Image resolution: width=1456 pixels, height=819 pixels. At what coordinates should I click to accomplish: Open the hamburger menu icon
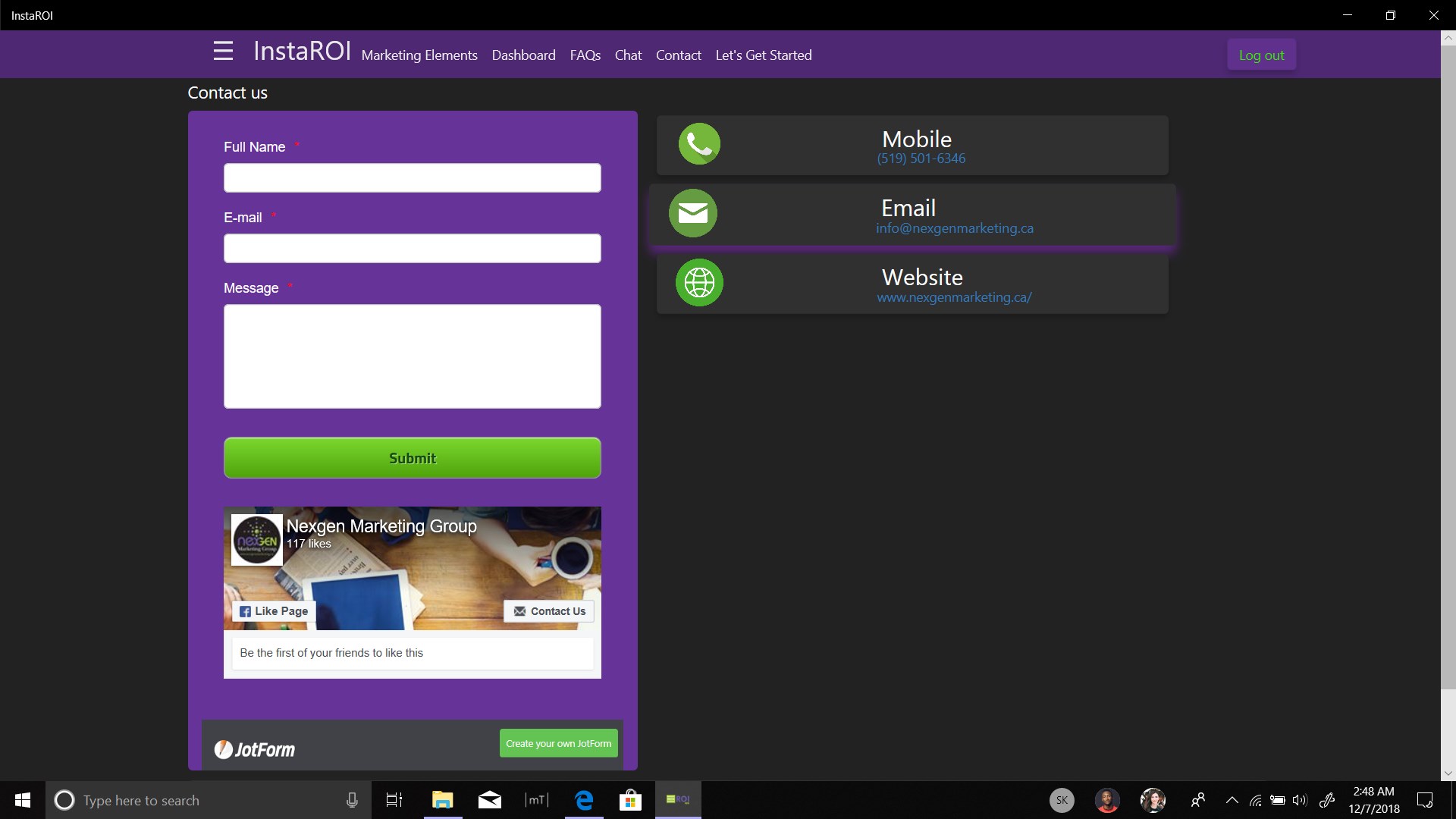click(223, 51)
